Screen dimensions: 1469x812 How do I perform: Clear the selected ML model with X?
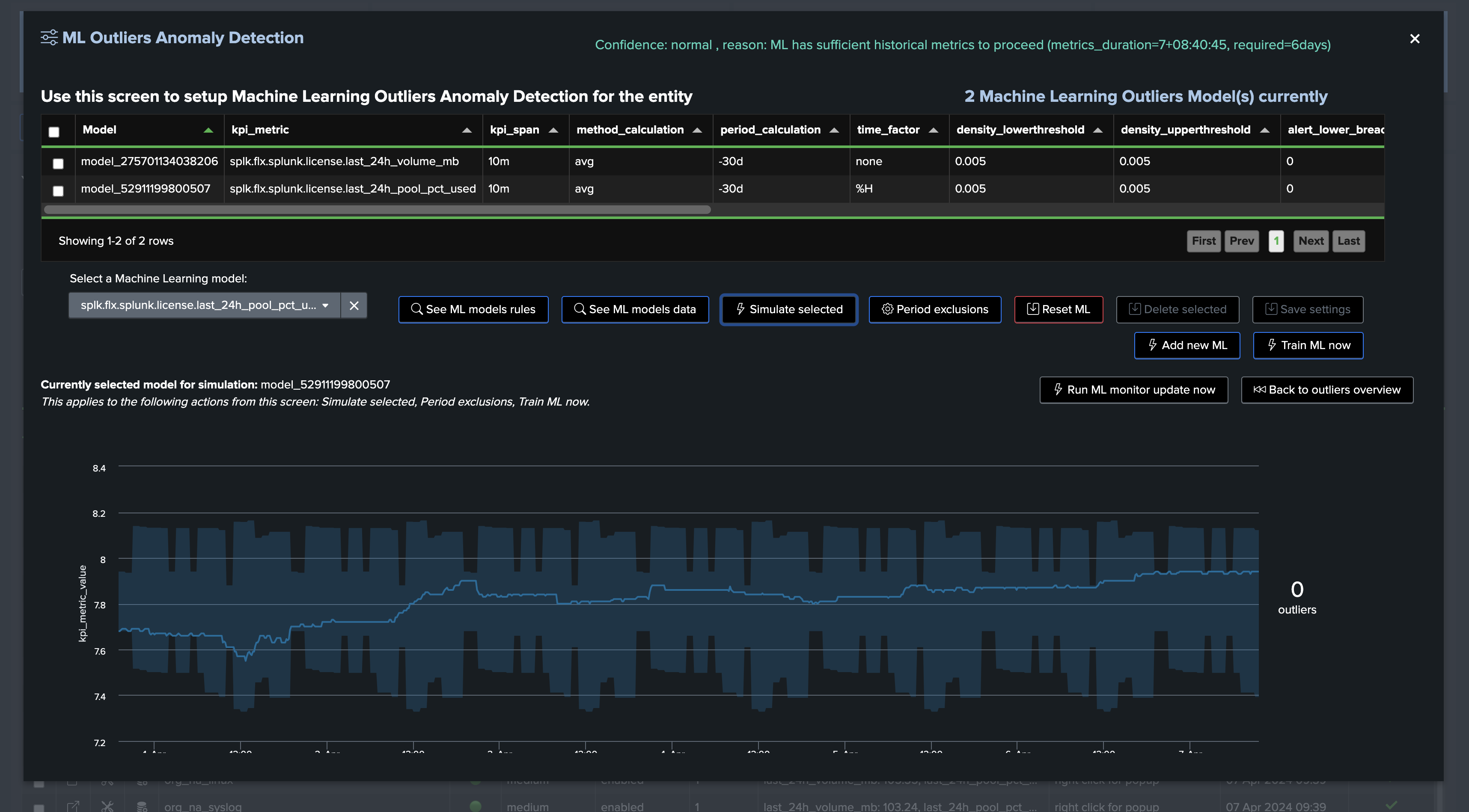click(x=354, y=305)
